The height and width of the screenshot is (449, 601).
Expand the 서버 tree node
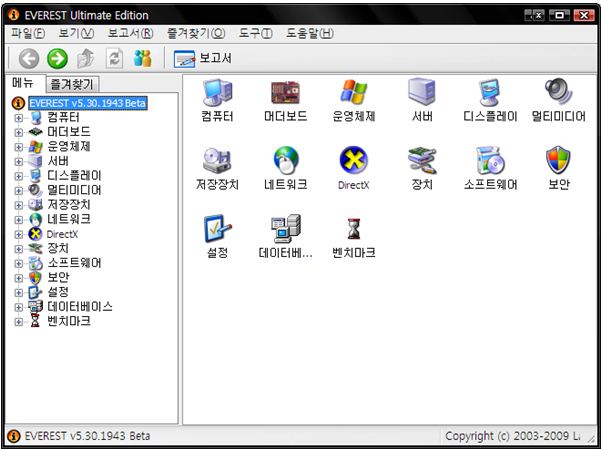(18, 161)
